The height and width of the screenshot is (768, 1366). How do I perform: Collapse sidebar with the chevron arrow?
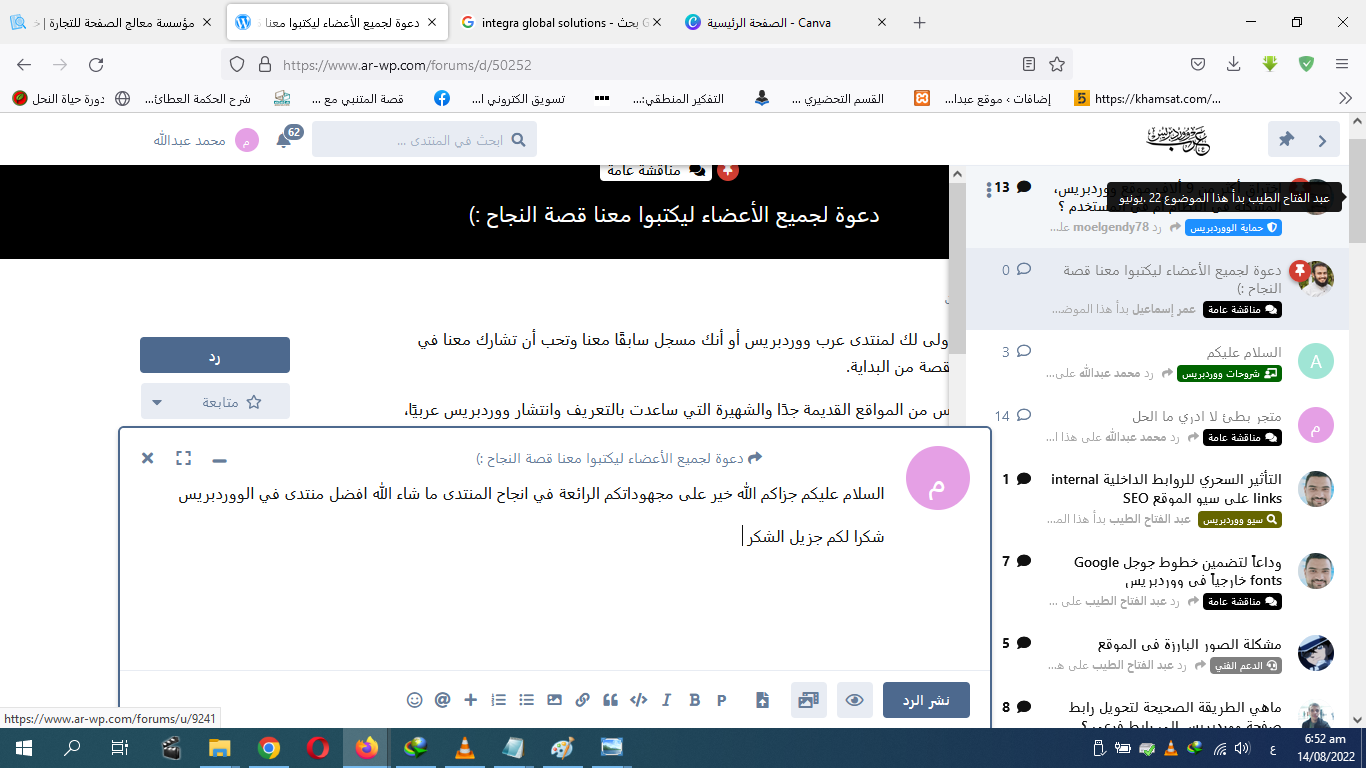(1322, 140)
